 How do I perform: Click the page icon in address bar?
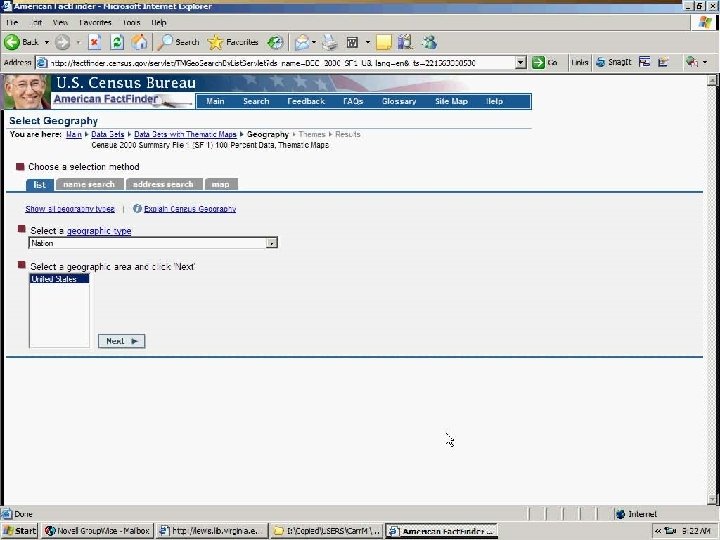coord(42,62)
